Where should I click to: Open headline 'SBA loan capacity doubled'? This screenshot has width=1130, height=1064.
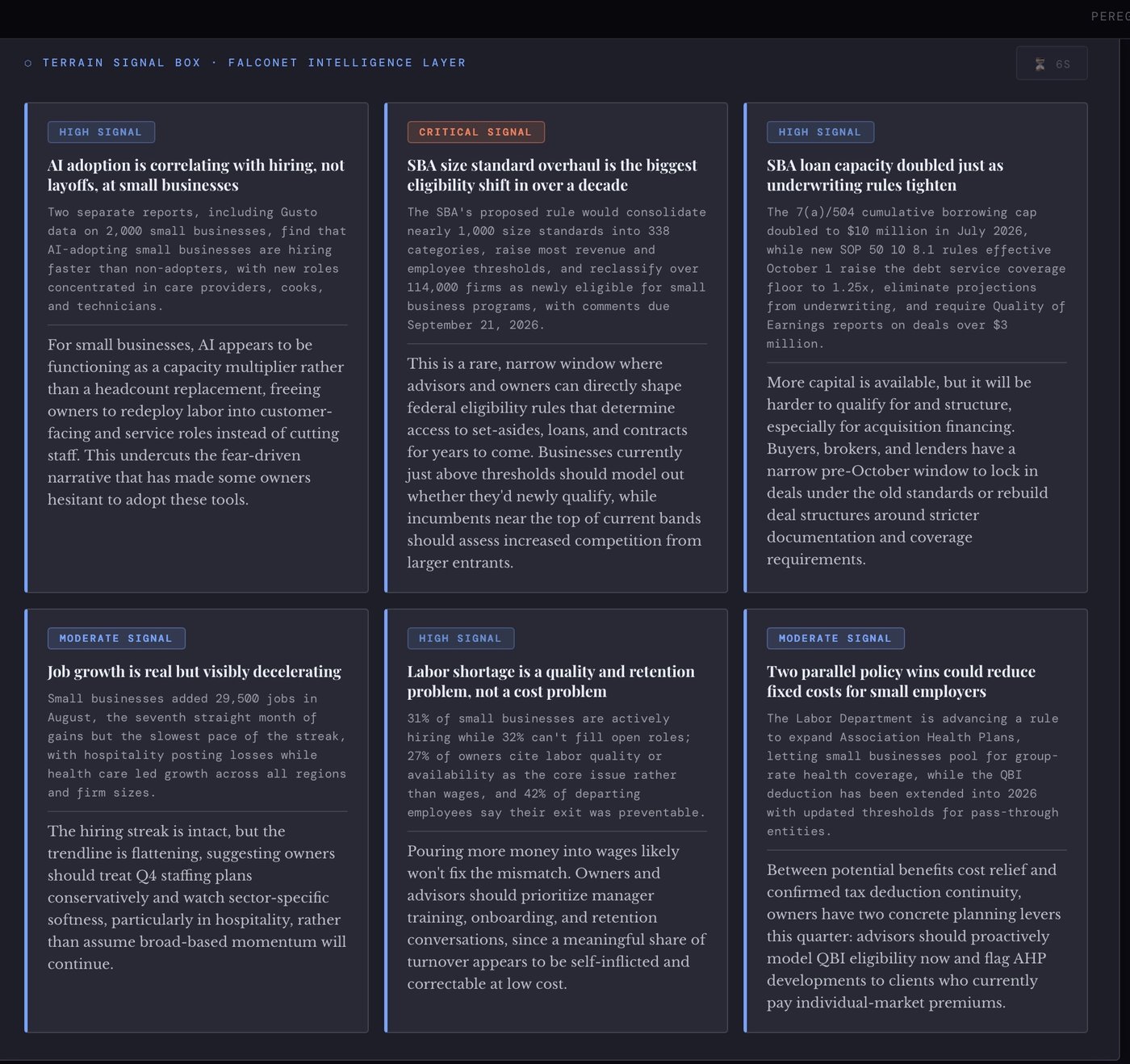point(885,175)
